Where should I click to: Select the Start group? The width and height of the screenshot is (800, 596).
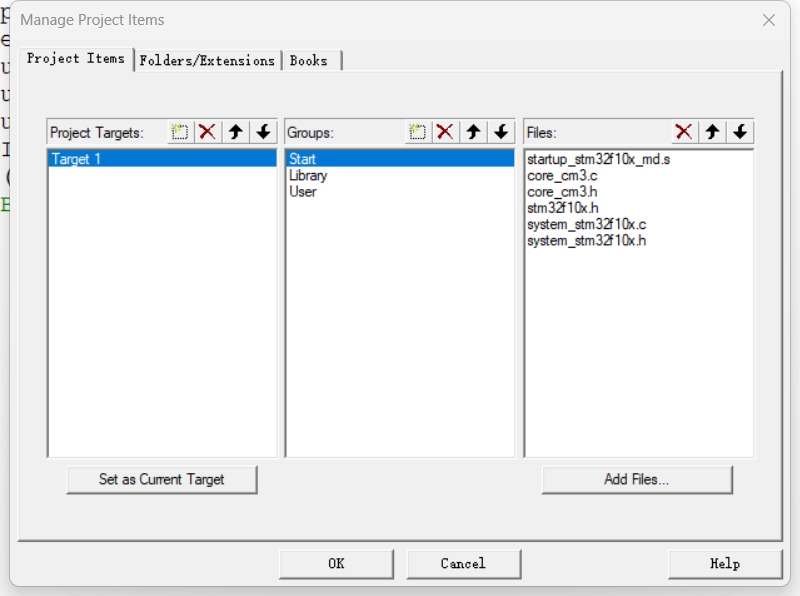(x=400, y=159)
